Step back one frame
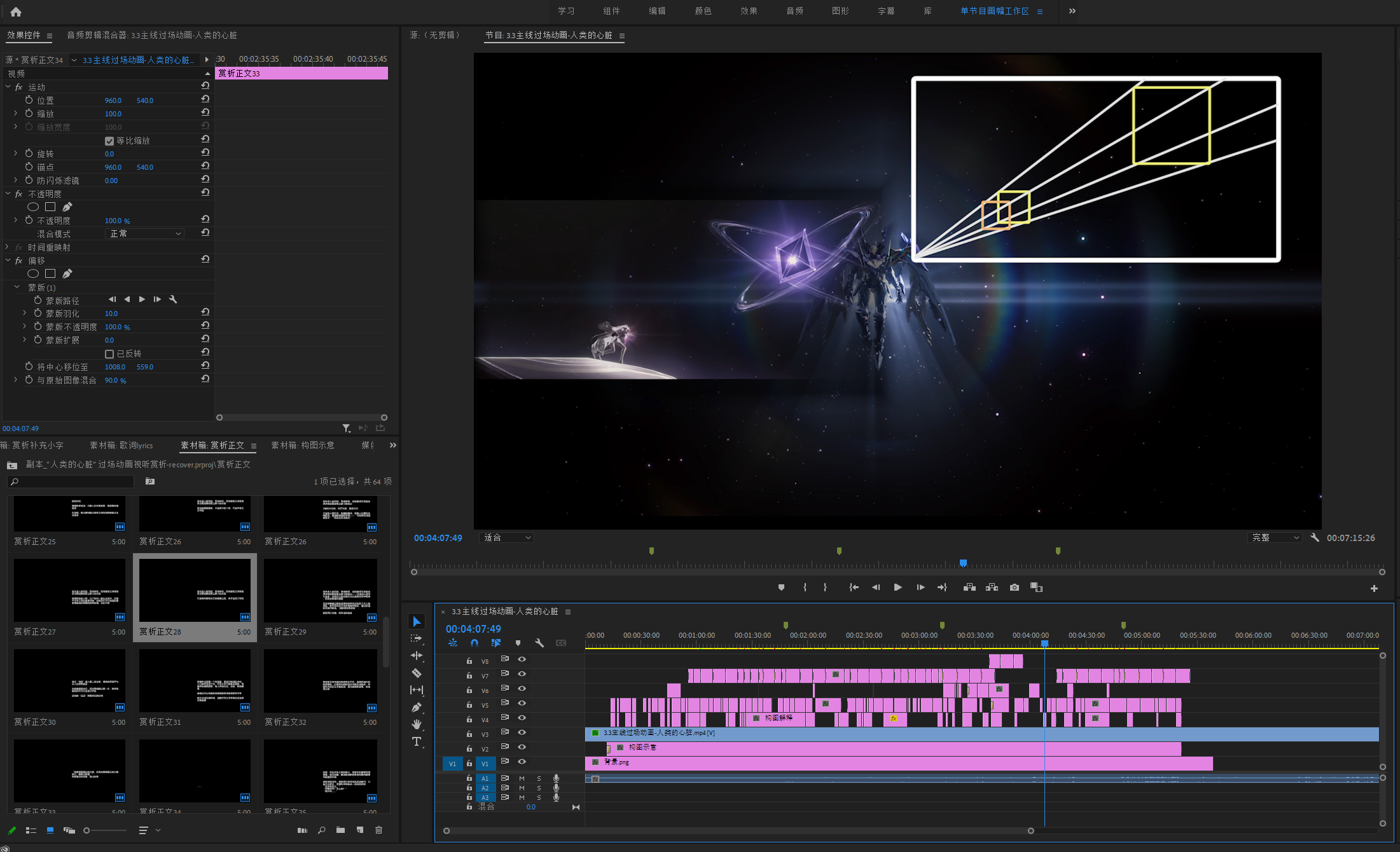 pyautogui.click(x=876, y=587)
